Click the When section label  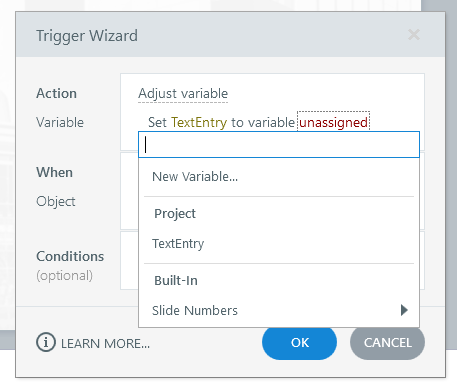54,172
